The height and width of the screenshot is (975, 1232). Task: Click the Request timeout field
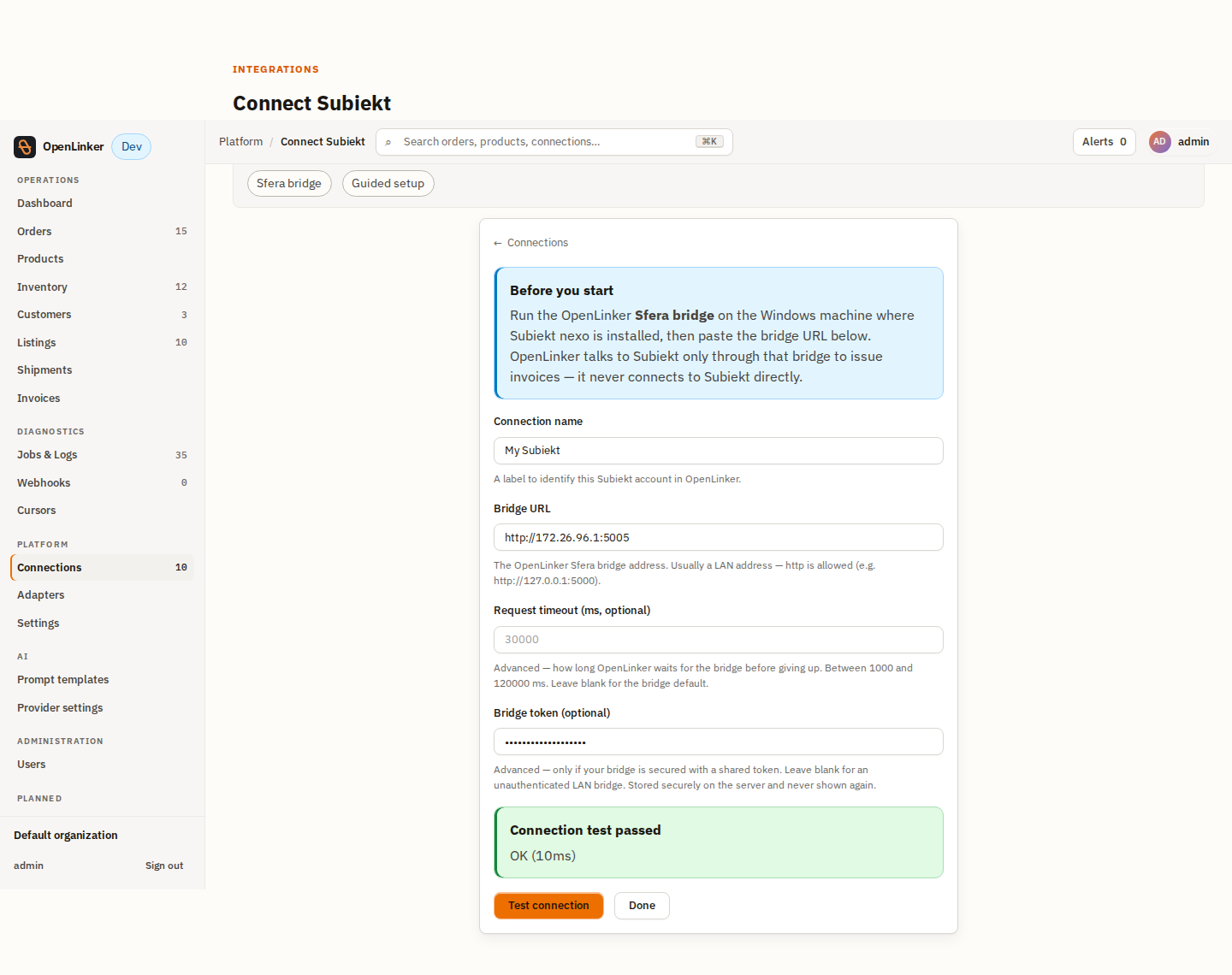[719, 640]
